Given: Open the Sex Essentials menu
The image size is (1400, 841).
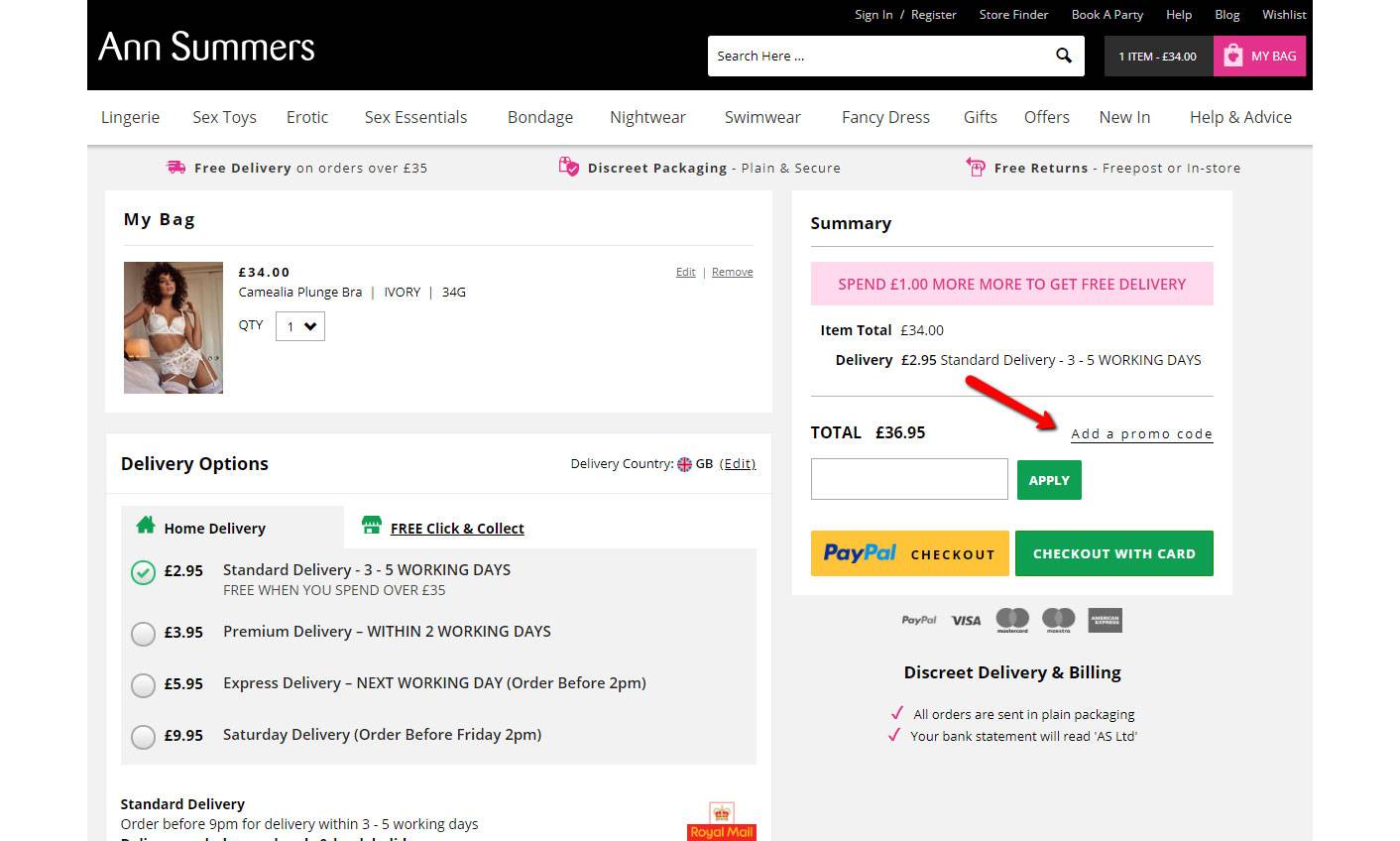Looking at the screenshot, I should coord(415,117).
